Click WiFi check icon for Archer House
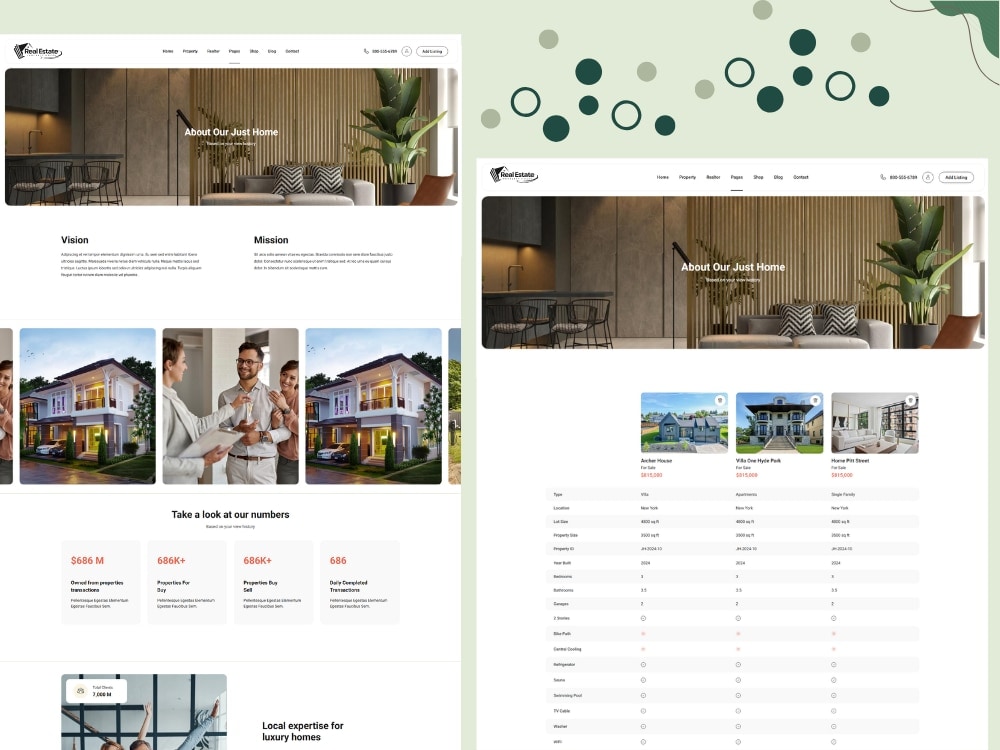Image resolution: width=1000 pixels, height=750 pixels. [643, 742]
